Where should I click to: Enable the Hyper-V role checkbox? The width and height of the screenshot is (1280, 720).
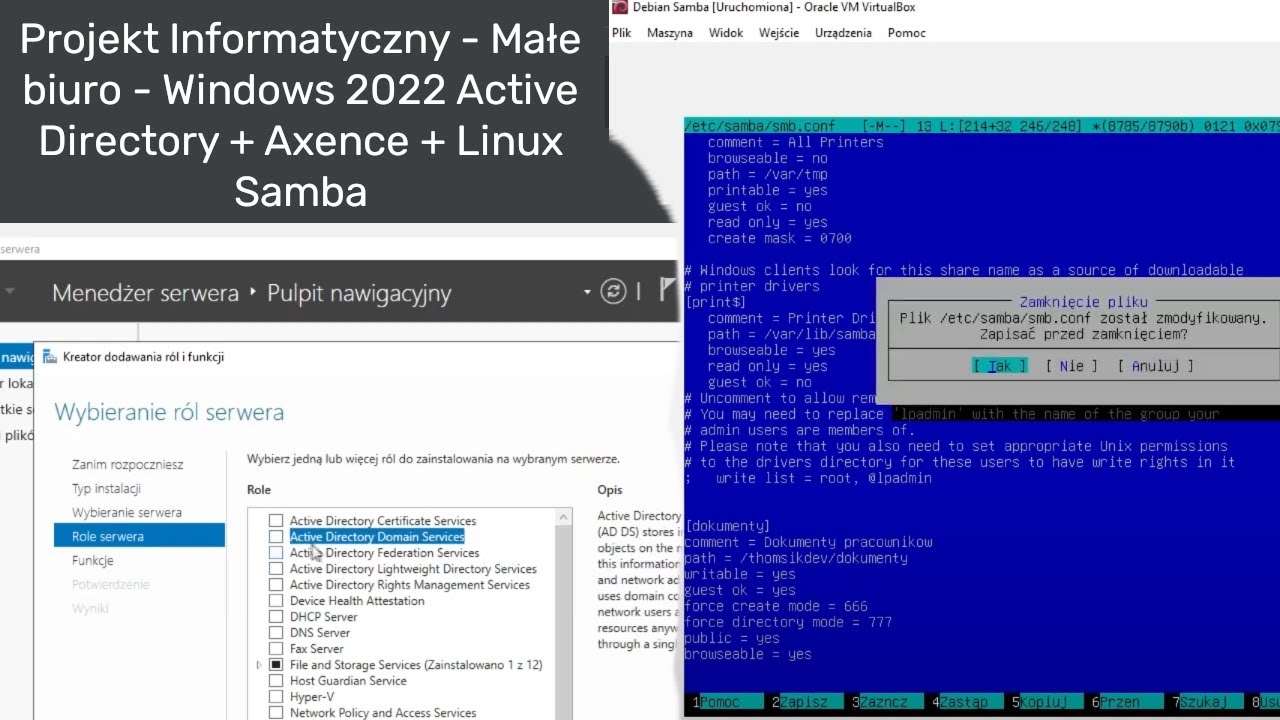pos(276,697)
